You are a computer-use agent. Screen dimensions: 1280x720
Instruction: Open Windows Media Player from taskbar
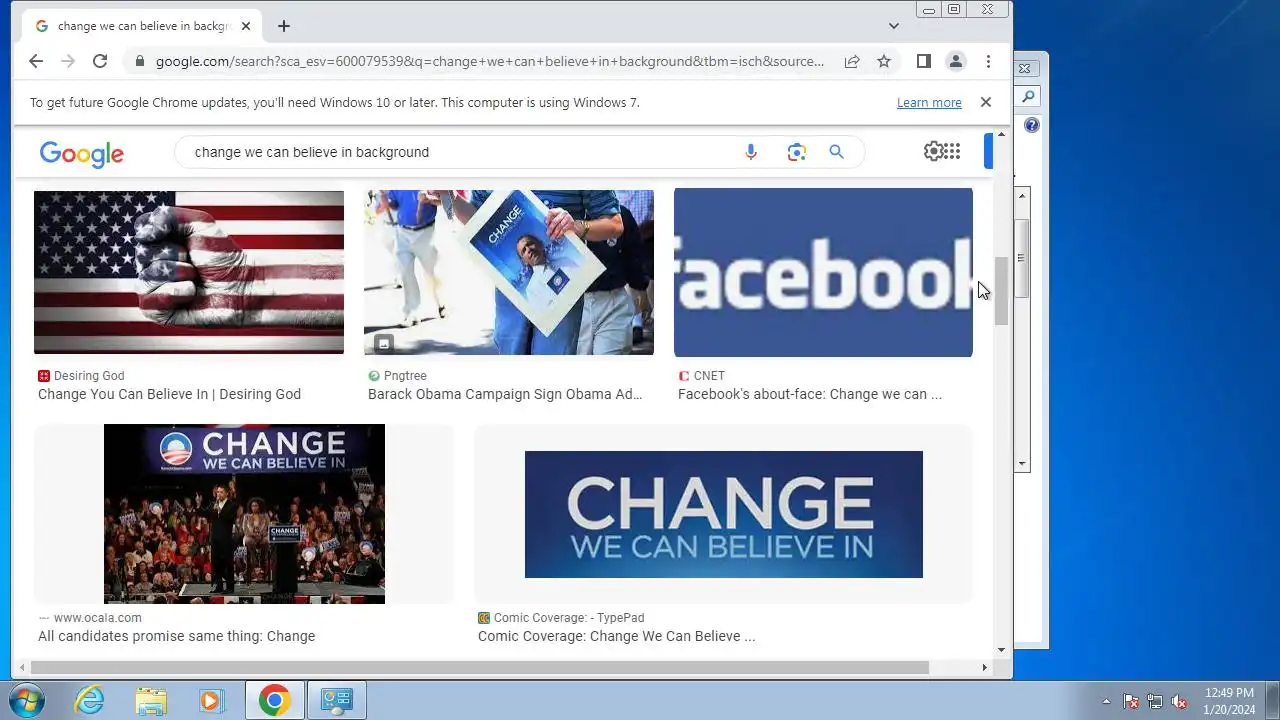(211, 700)
